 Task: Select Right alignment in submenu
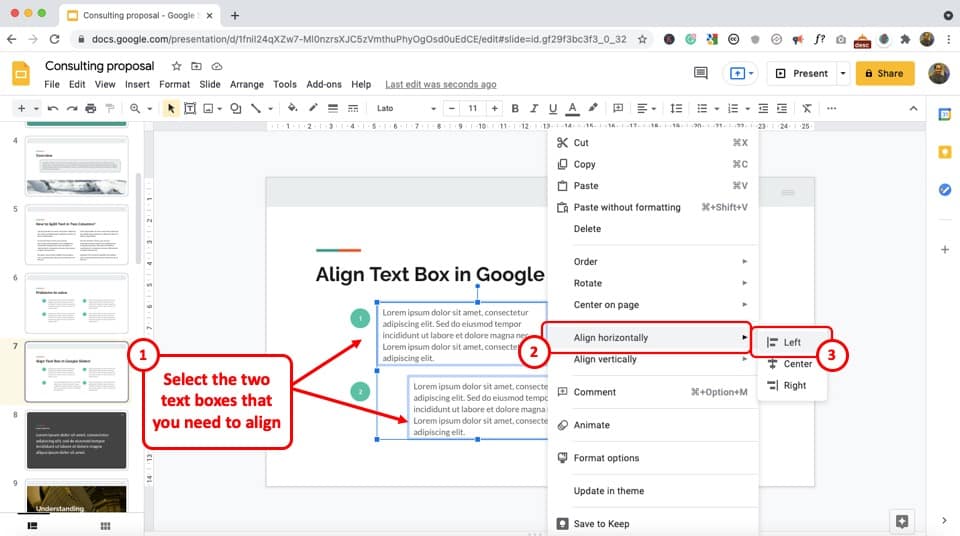click(791, 385)
